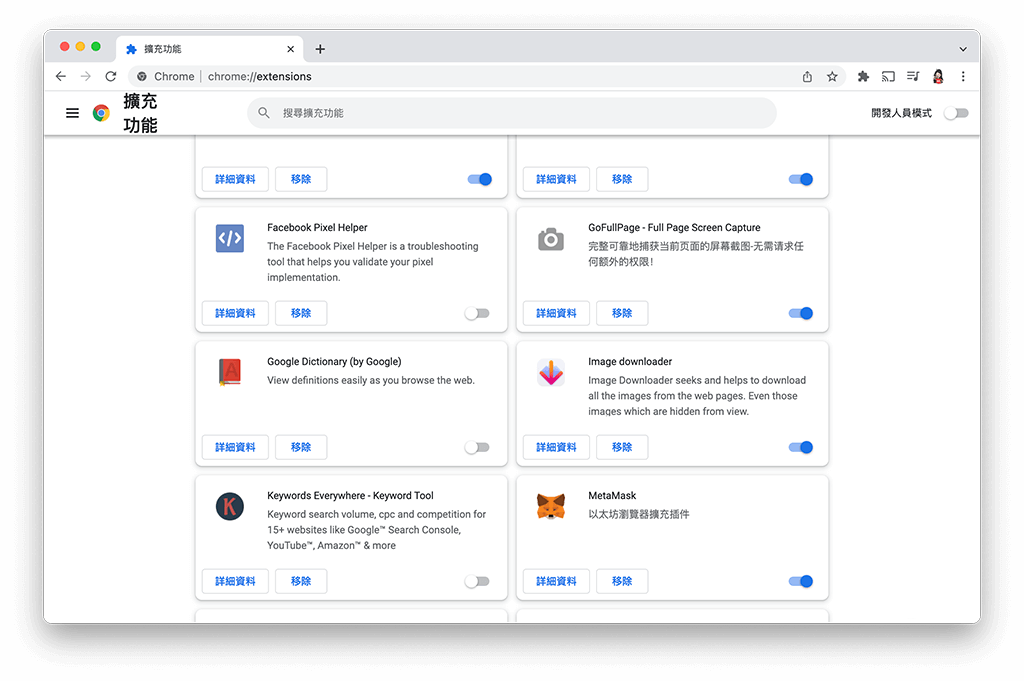Remove MetaMask with 移除

[622, 581]
